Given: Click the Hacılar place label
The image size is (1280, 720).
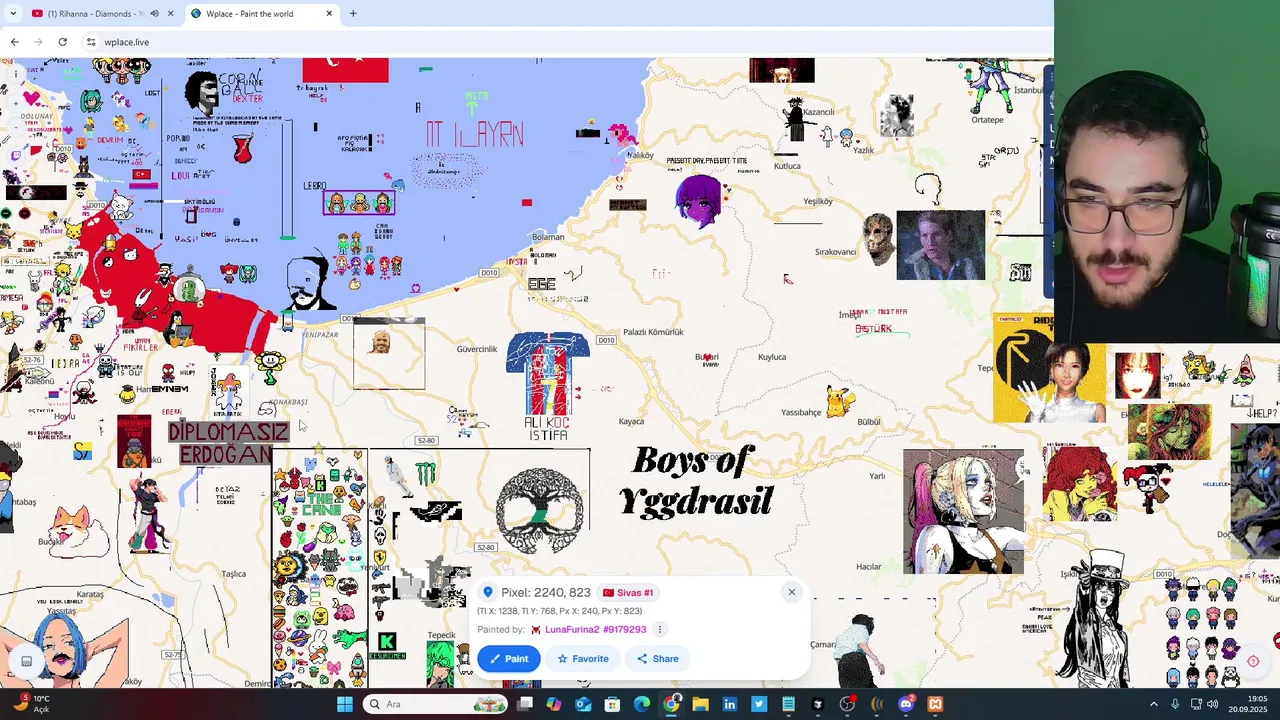Looking at the screenshot, I should tap(869, 567).
